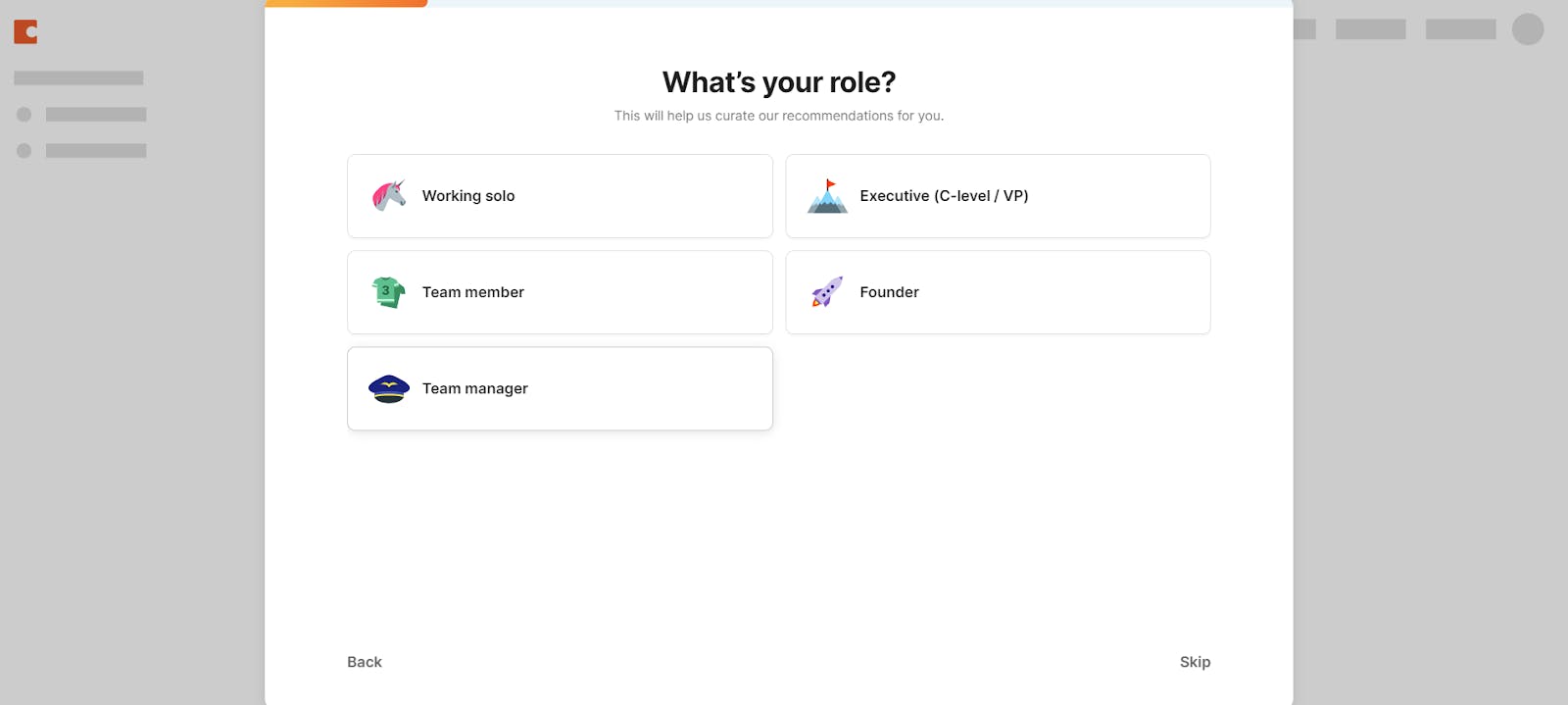Select the "Executive (C-level / VP)" option
Viewport: 1568px width, 705px height.
(x=944, y=196)
